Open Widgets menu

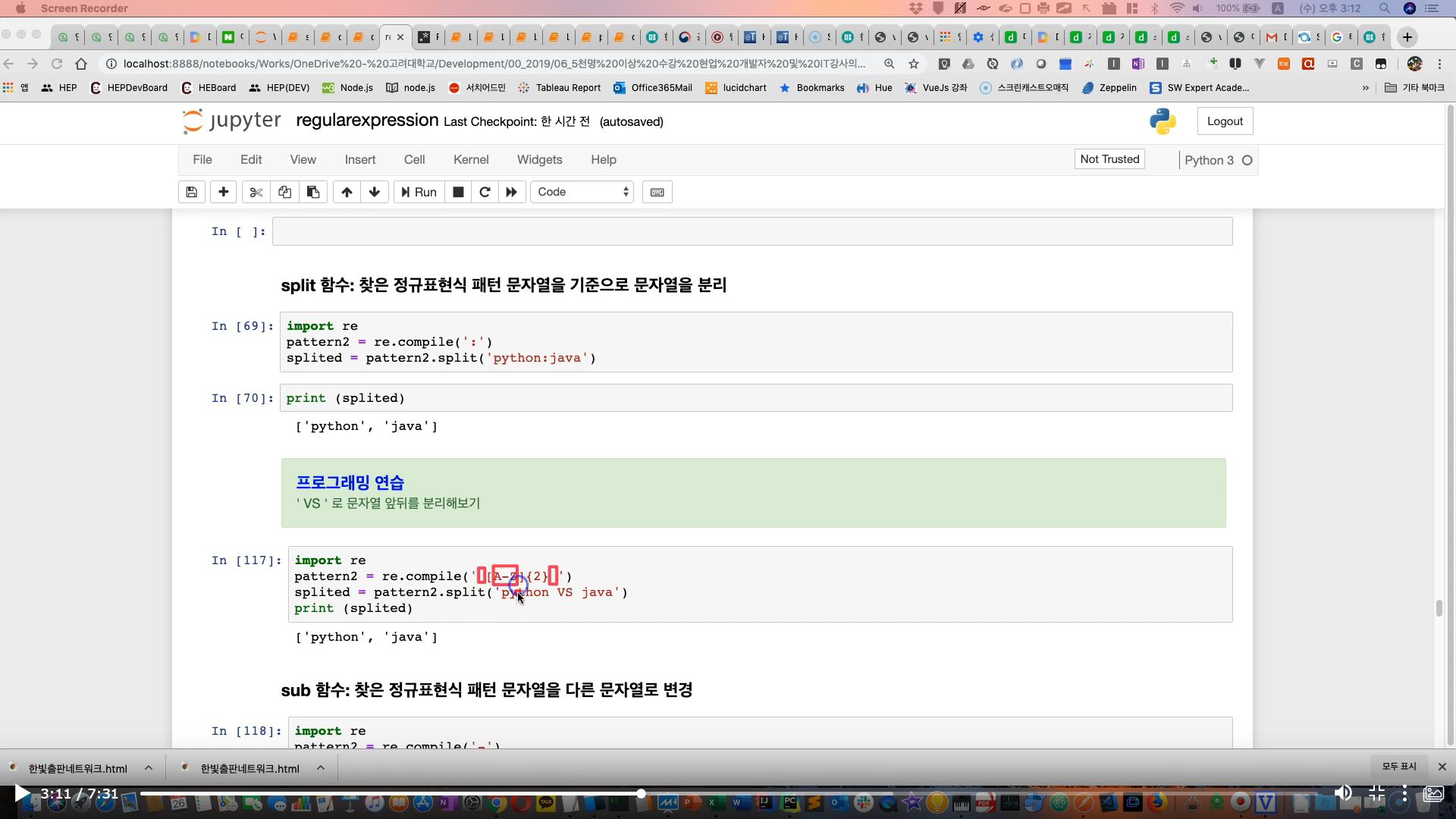(x=540, y=159)
